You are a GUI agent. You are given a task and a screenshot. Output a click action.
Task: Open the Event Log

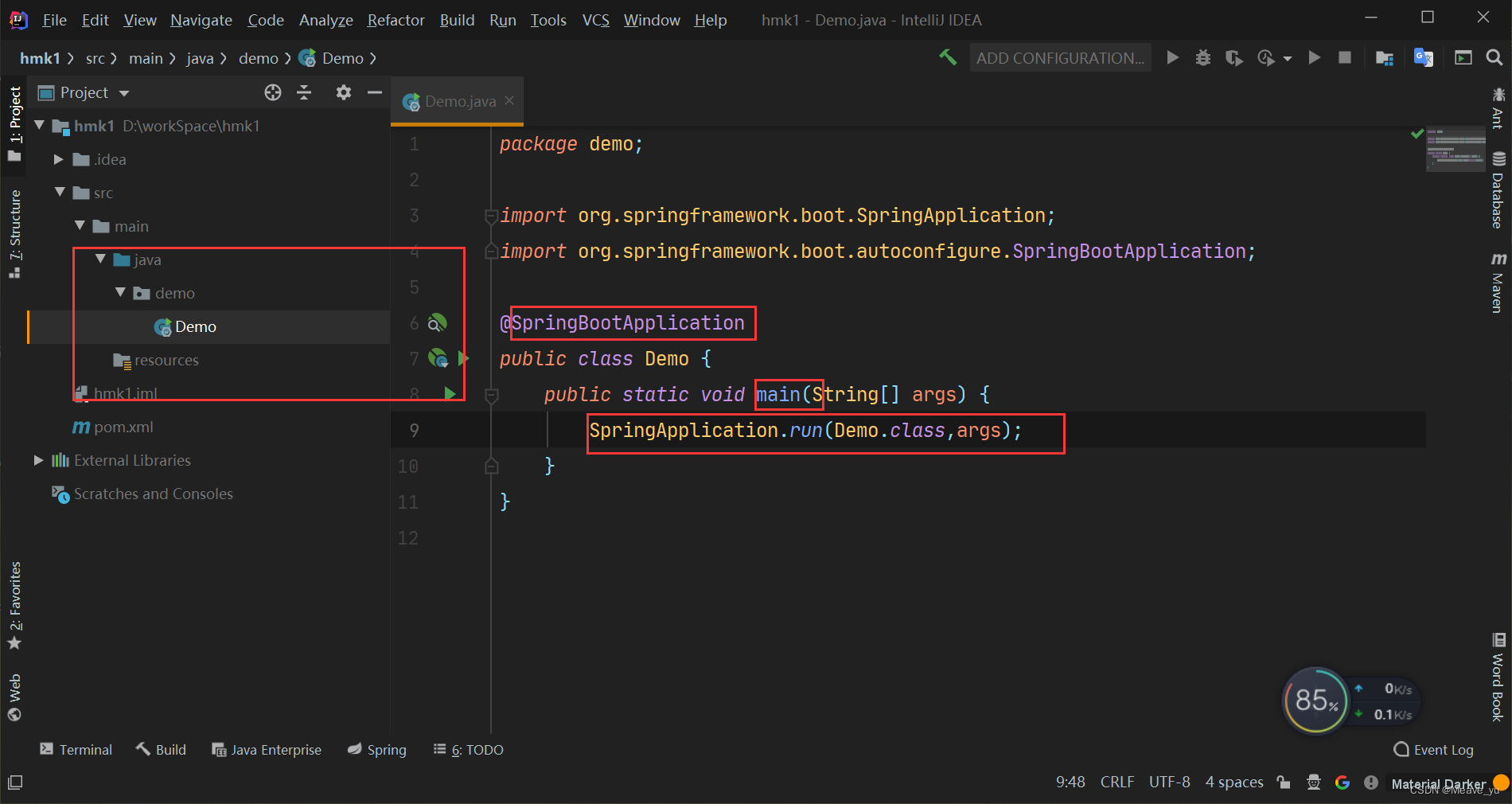[1434, 749]
